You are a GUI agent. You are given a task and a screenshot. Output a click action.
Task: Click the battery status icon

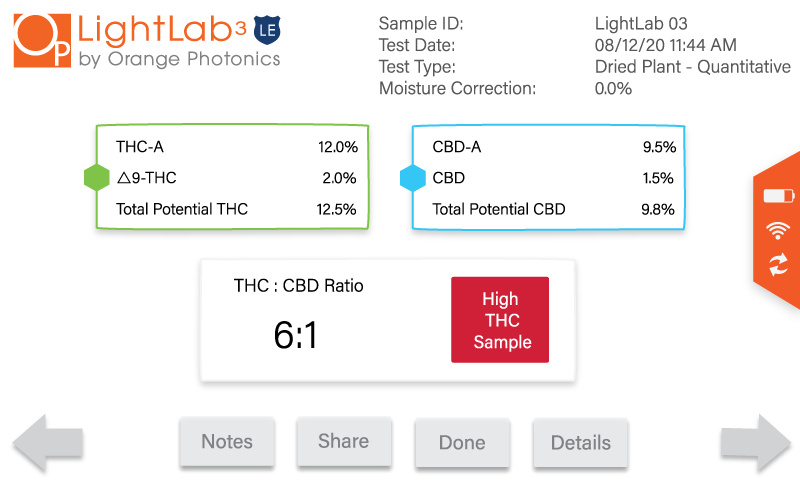[x=779, y=196]
